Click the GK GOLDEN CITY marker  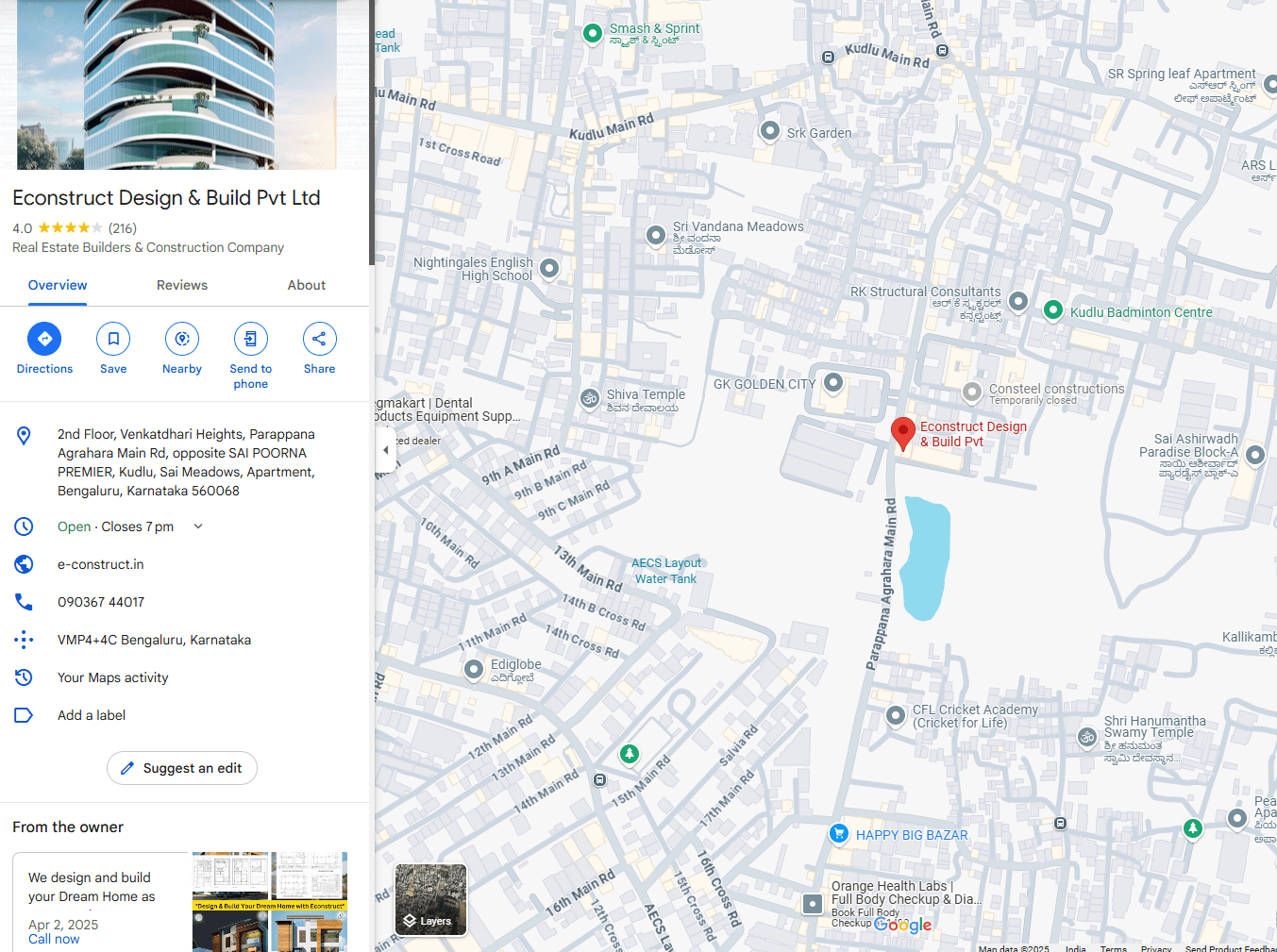[833, 382]
